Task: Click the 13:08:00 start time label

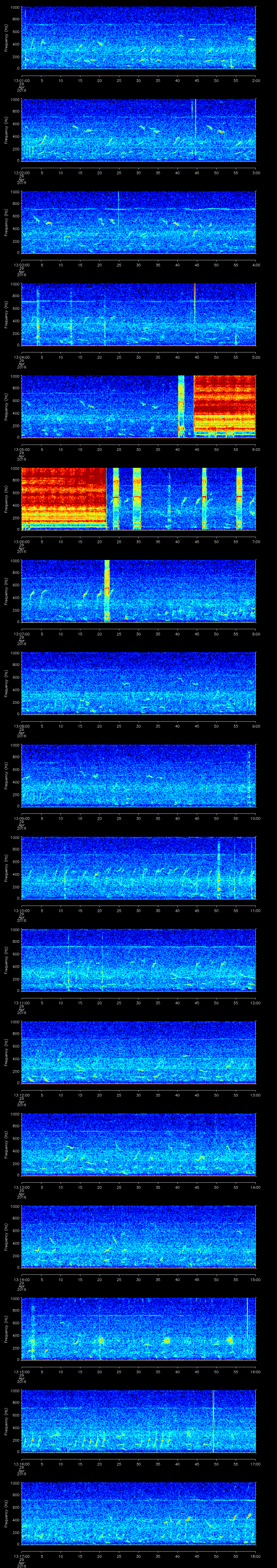Action: point(21,726)
